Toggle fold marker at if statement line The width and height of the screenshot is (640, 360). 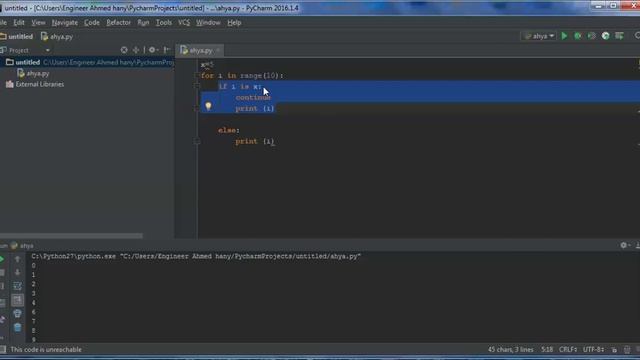pyautogui.click(x=197, y=86)
